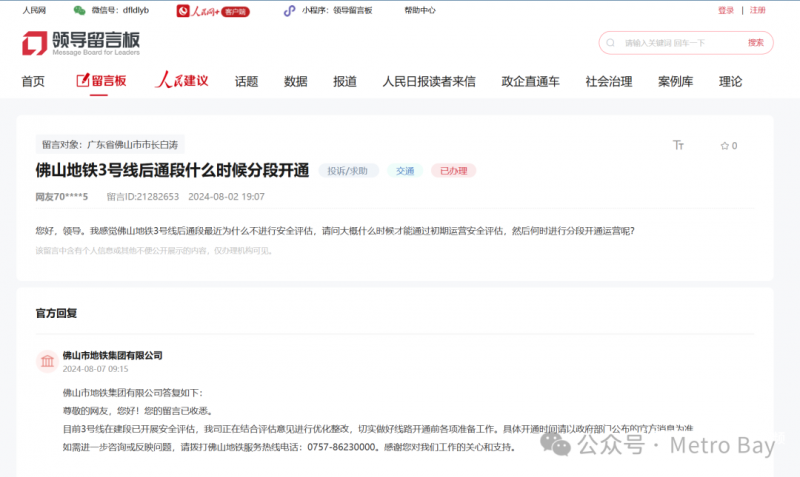Open the 帮助中心 help link

click(x=420, y=11)
